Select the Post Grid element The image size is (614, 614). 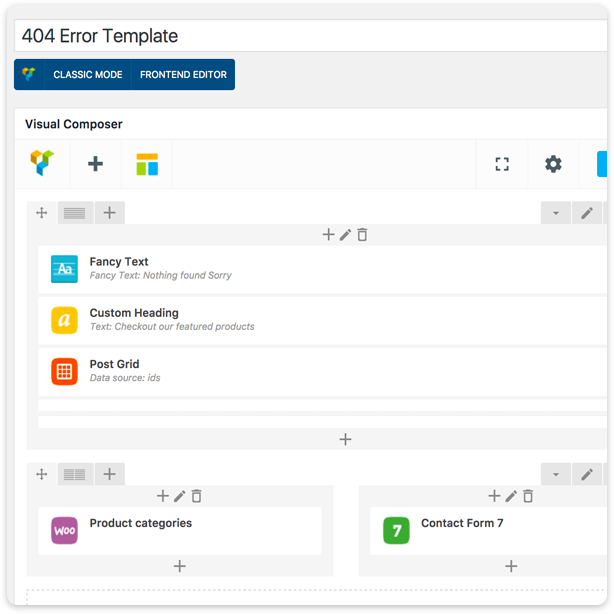(x=322, y=372)
